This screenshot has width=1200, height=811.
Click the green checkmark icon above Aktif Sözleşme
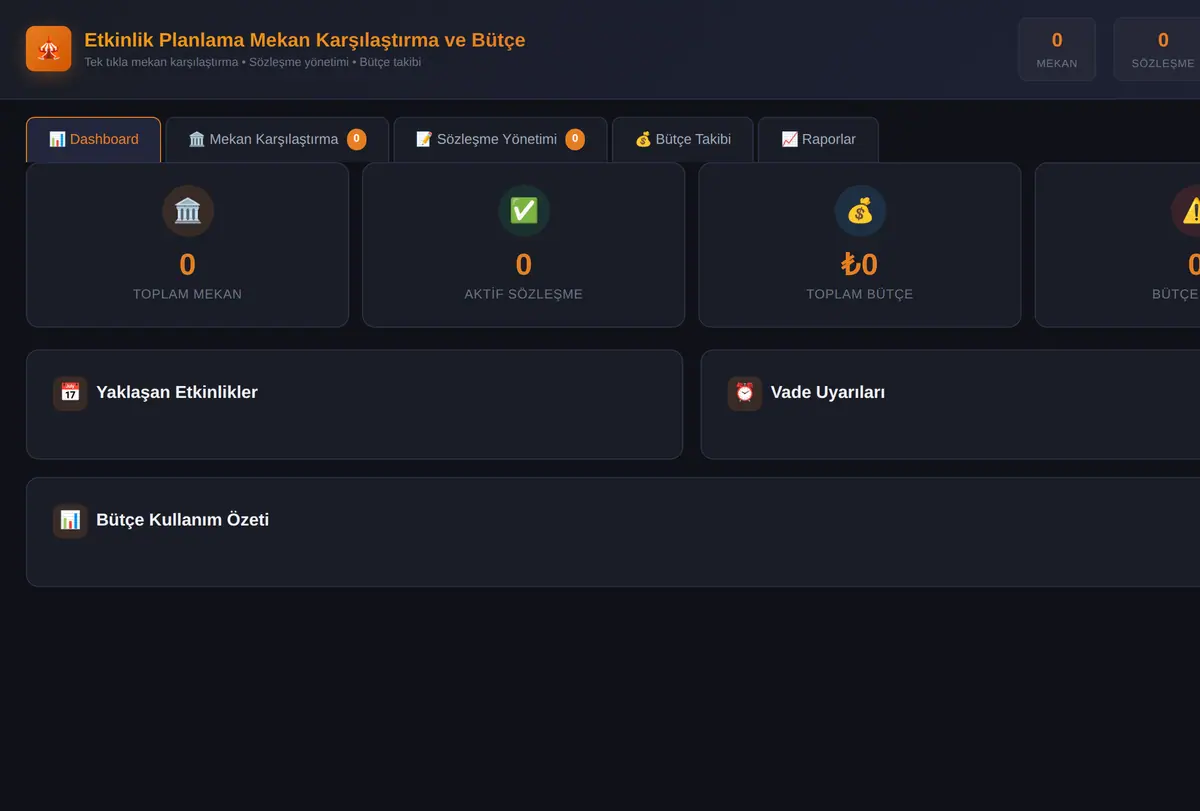524,211
